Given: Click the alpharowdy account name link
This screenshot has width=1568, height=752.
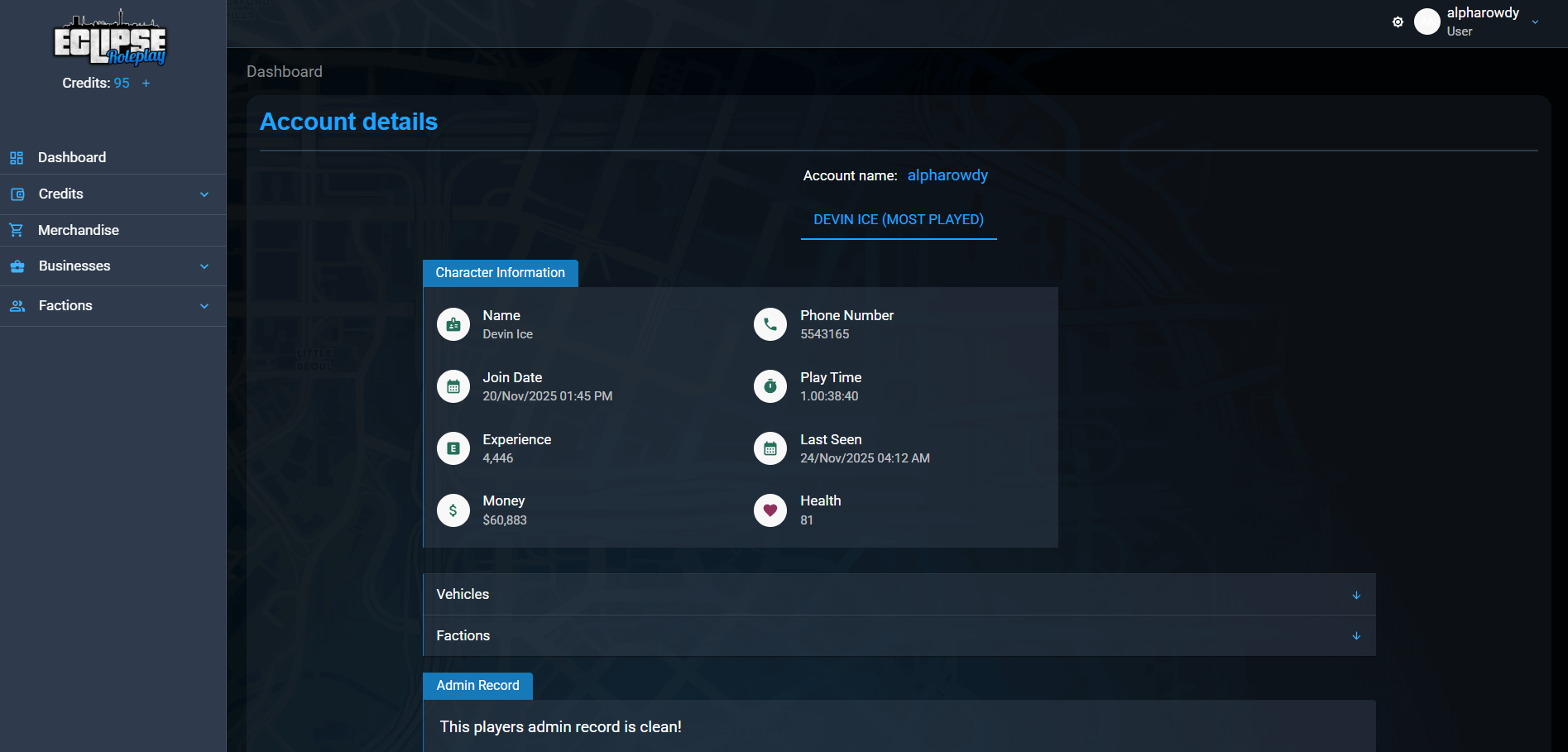Looking at the screenshot, I should pos(947,175).
